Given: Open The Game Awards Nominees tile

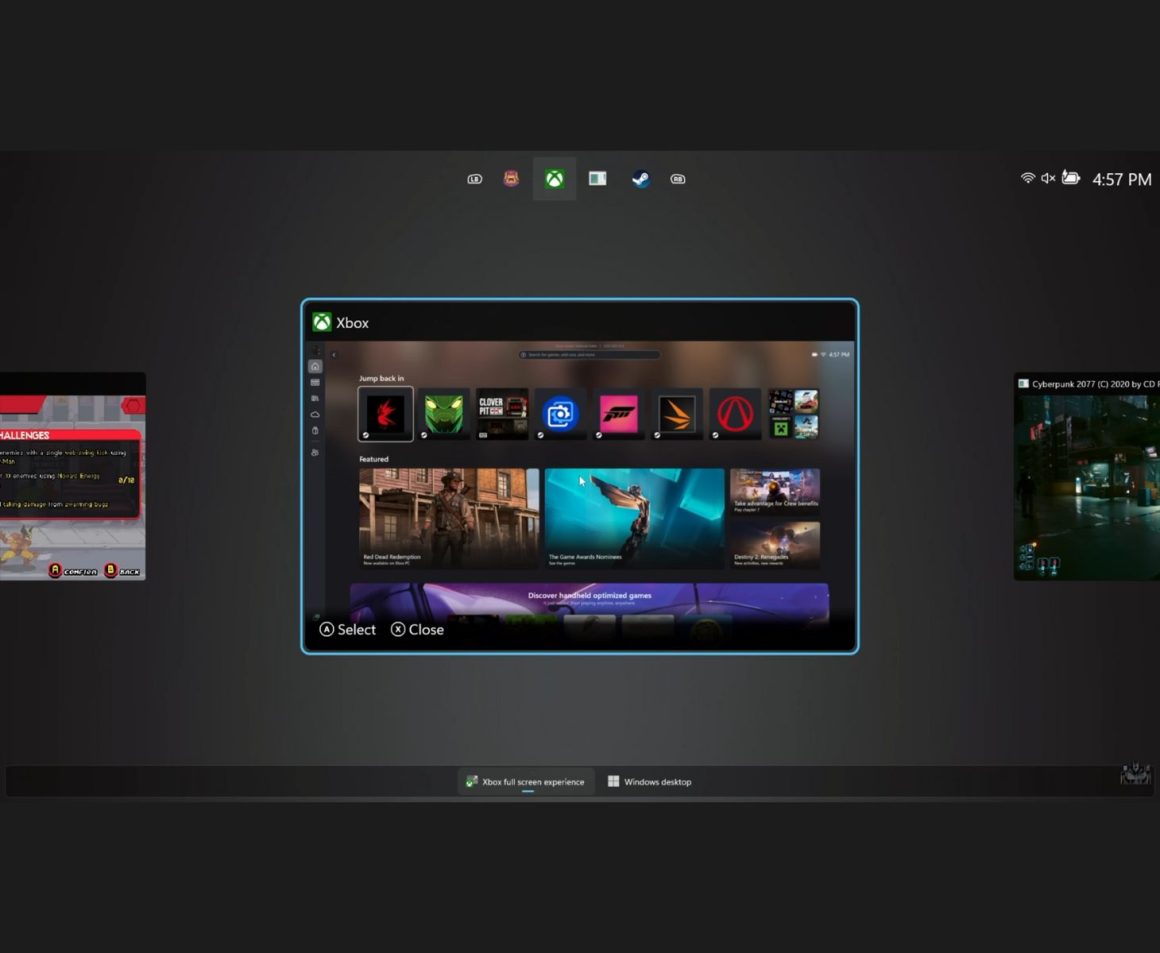Looking at the screenshot, I should (x=634, y=518).
